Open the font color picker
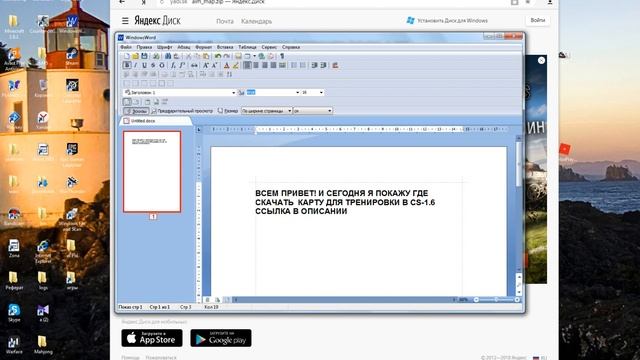The width and height of the screenshot is (640, 360). pyautogui.click(x=227, y=65)
